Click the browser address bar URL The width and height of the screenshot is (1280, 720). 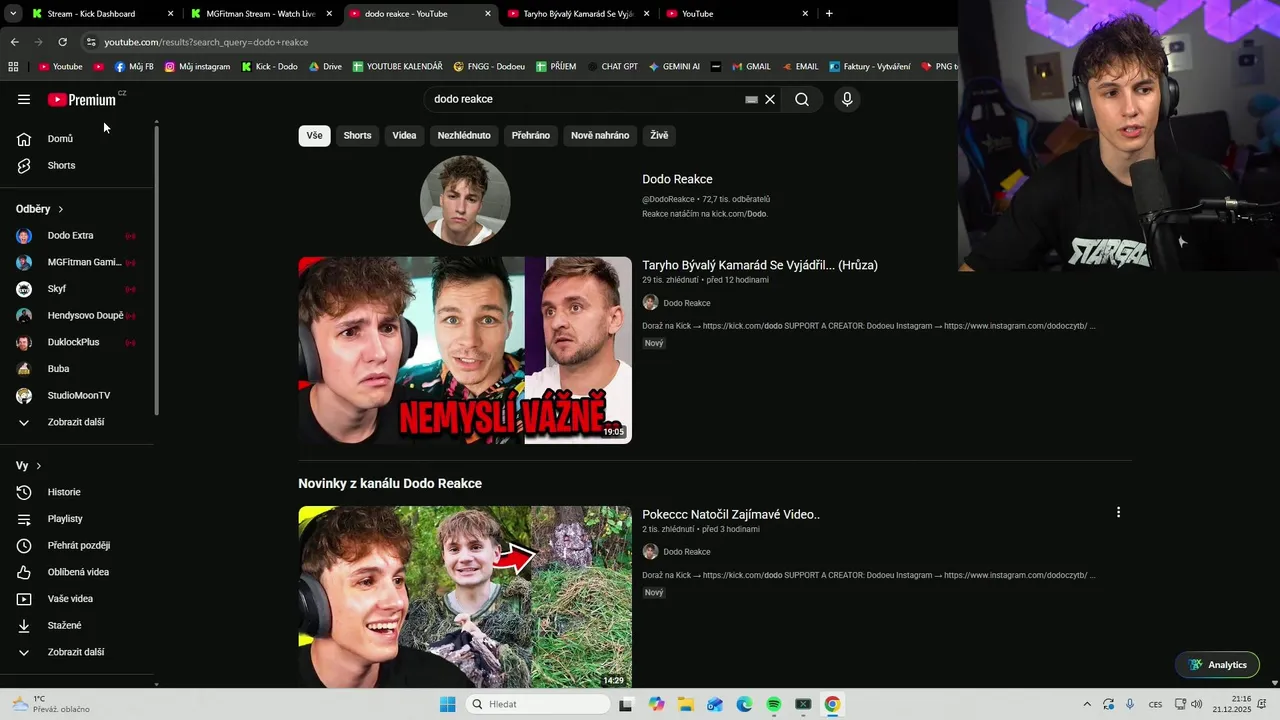206,42
